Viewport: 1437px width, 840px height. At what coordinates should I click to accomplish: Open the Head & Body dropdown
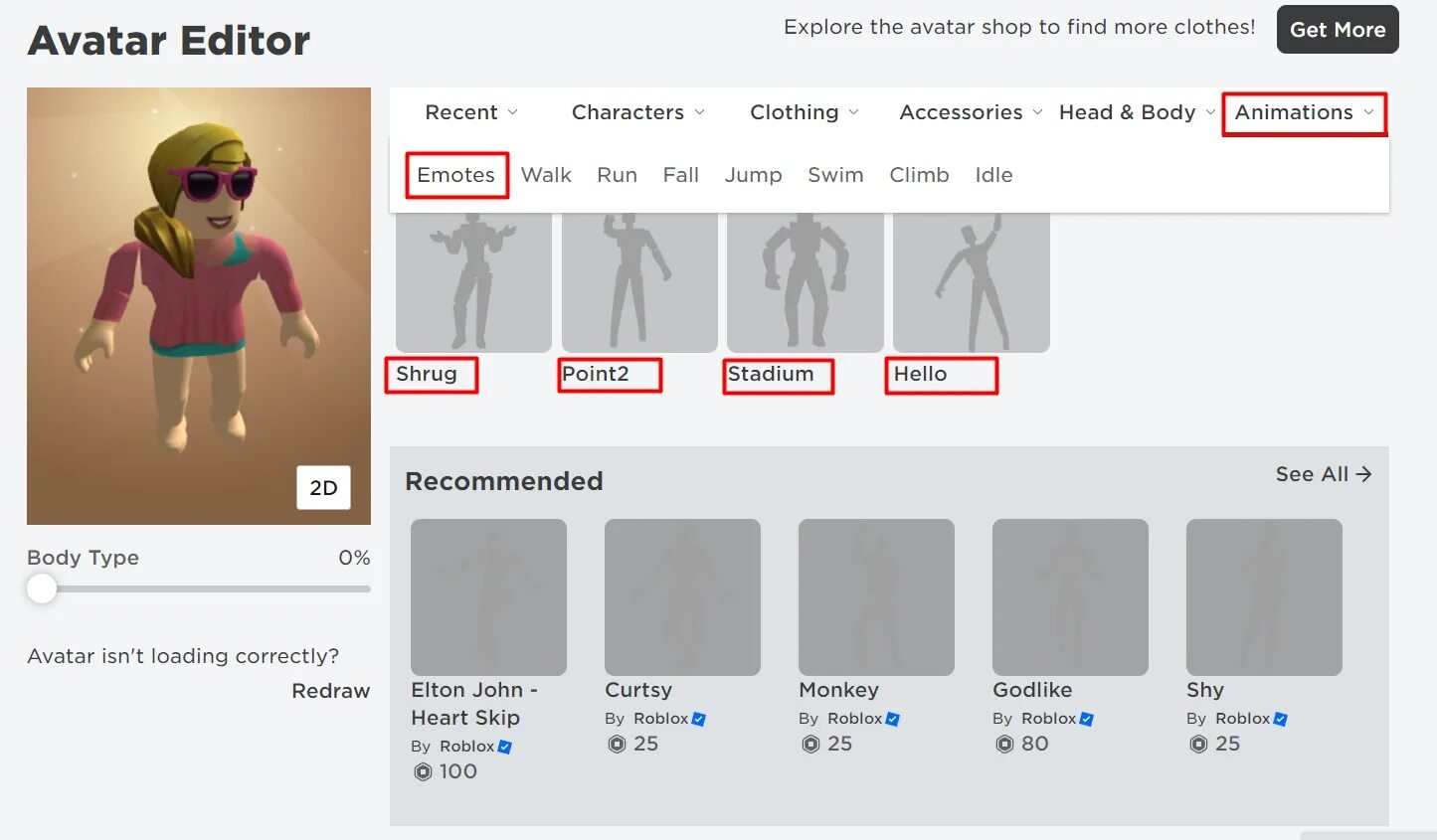coord(1137,112)
